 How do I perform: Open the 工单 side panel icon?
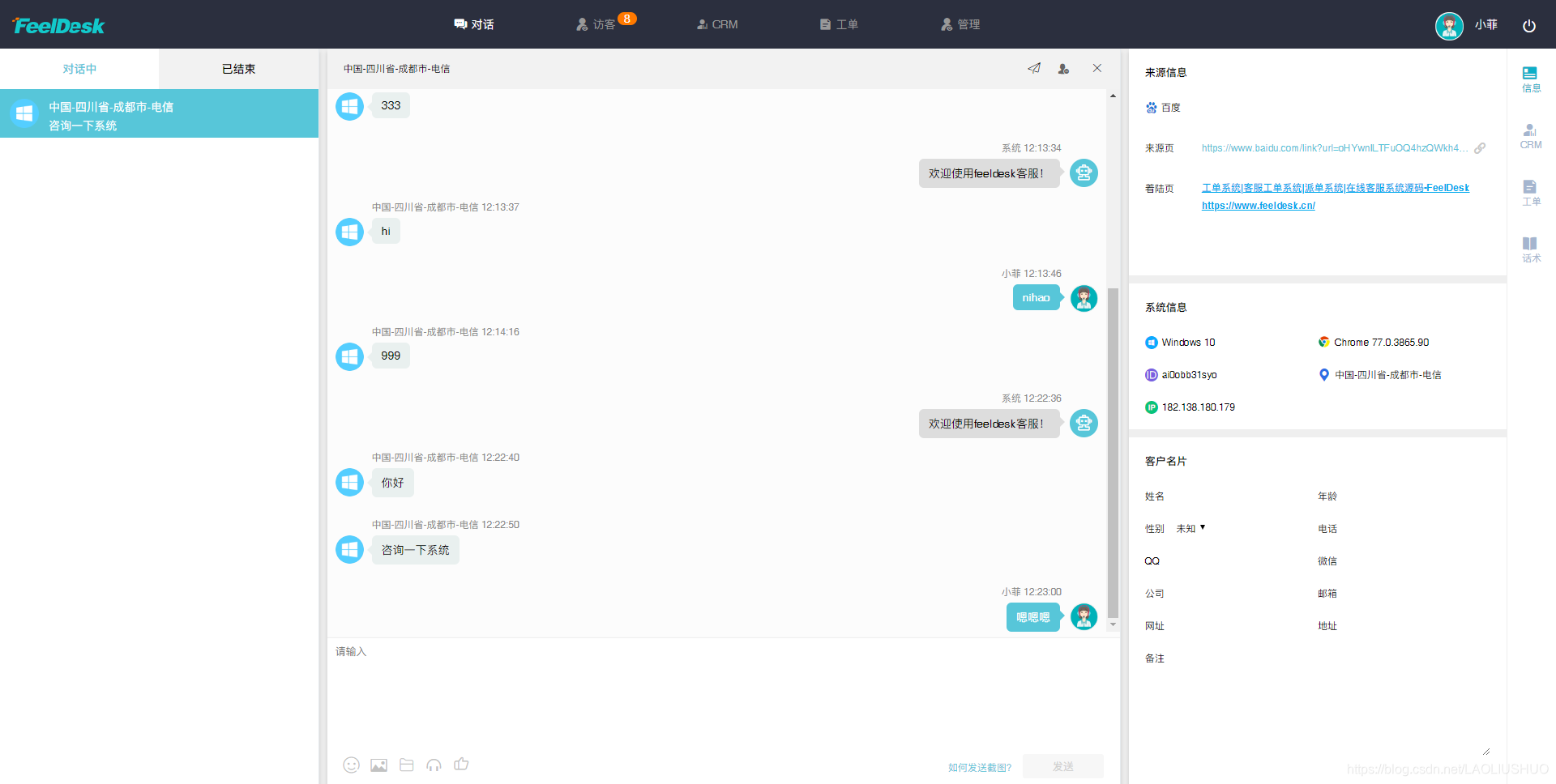click(1531, 193)
